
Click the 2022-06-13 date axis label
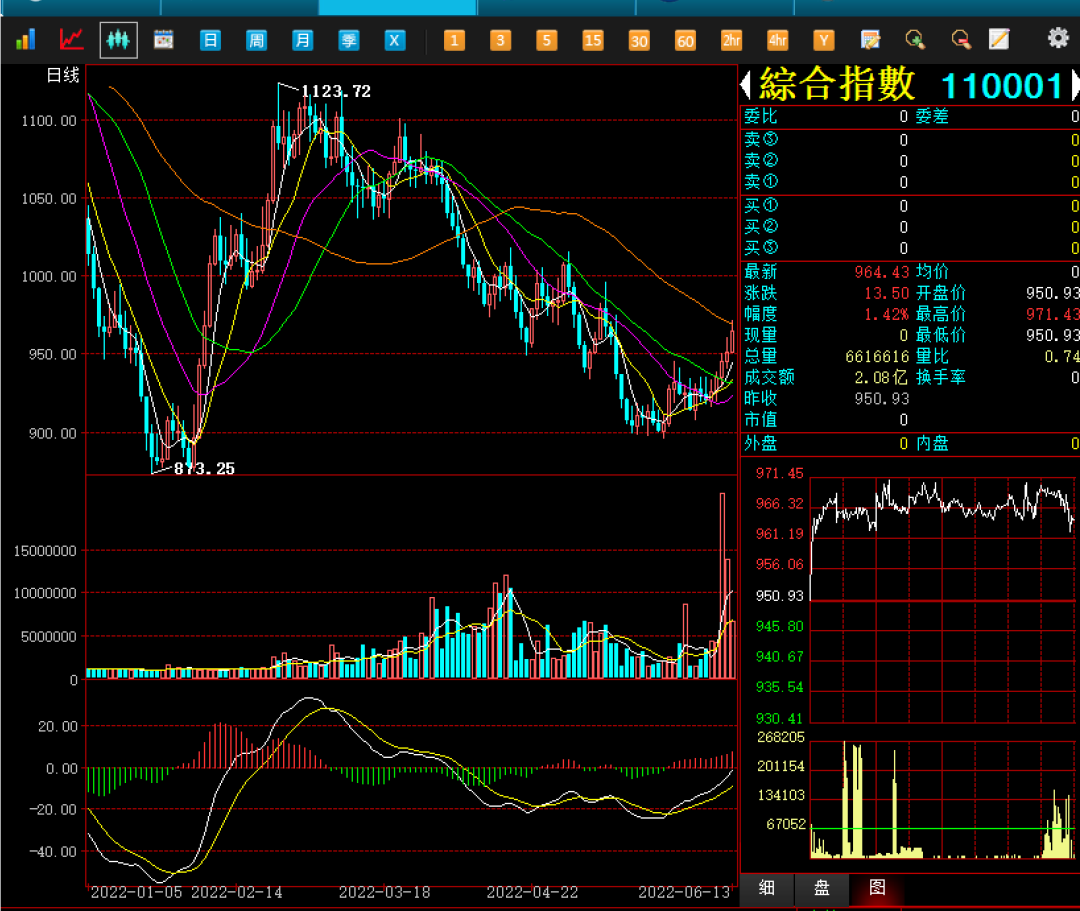click(684, 892)
